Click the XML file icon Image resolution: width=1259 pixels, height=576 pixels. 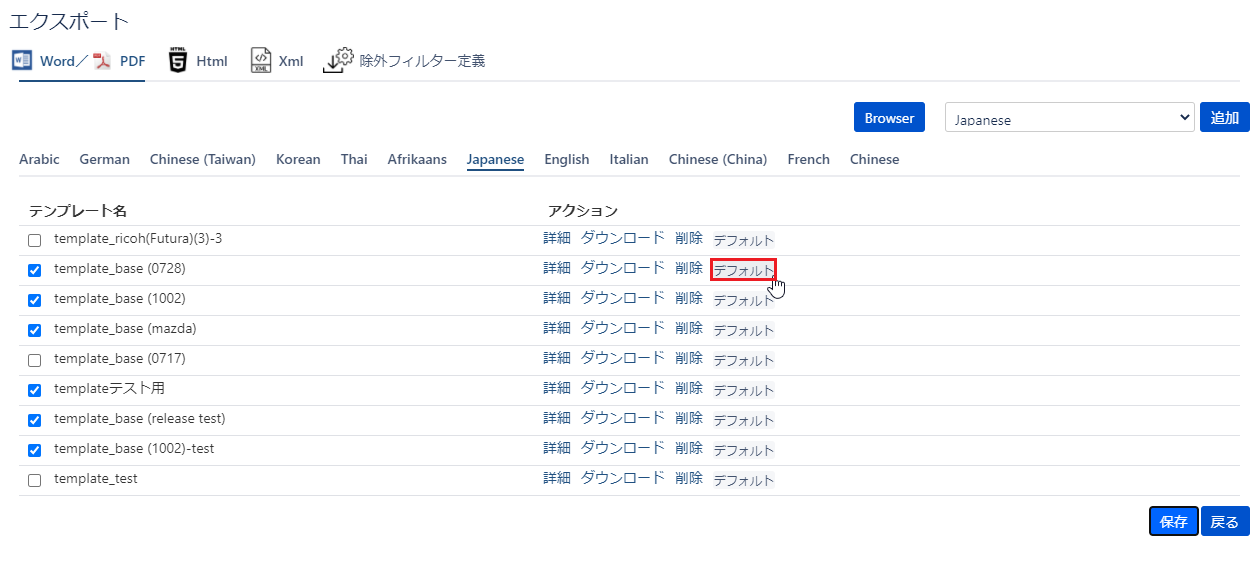pos(260,61)
